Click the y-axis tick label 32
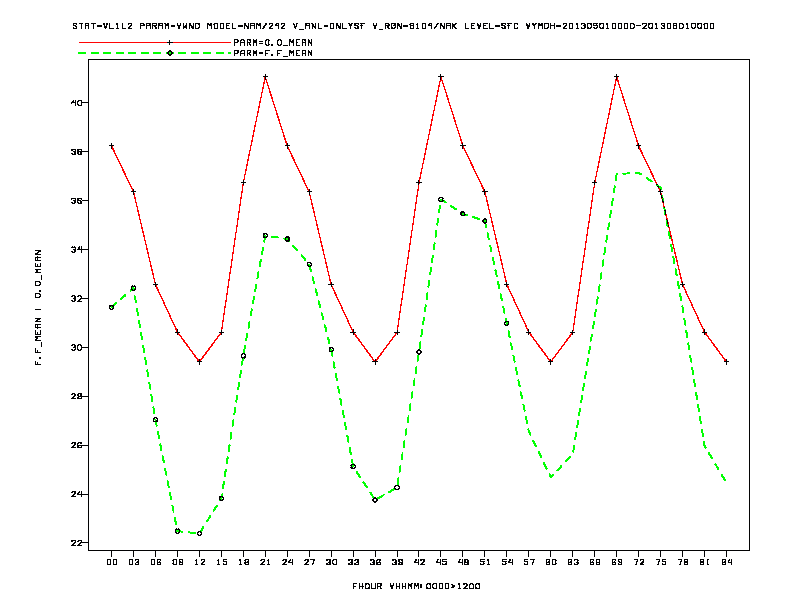This screenshot has height=612, width=792. click(x=76, y=298)
